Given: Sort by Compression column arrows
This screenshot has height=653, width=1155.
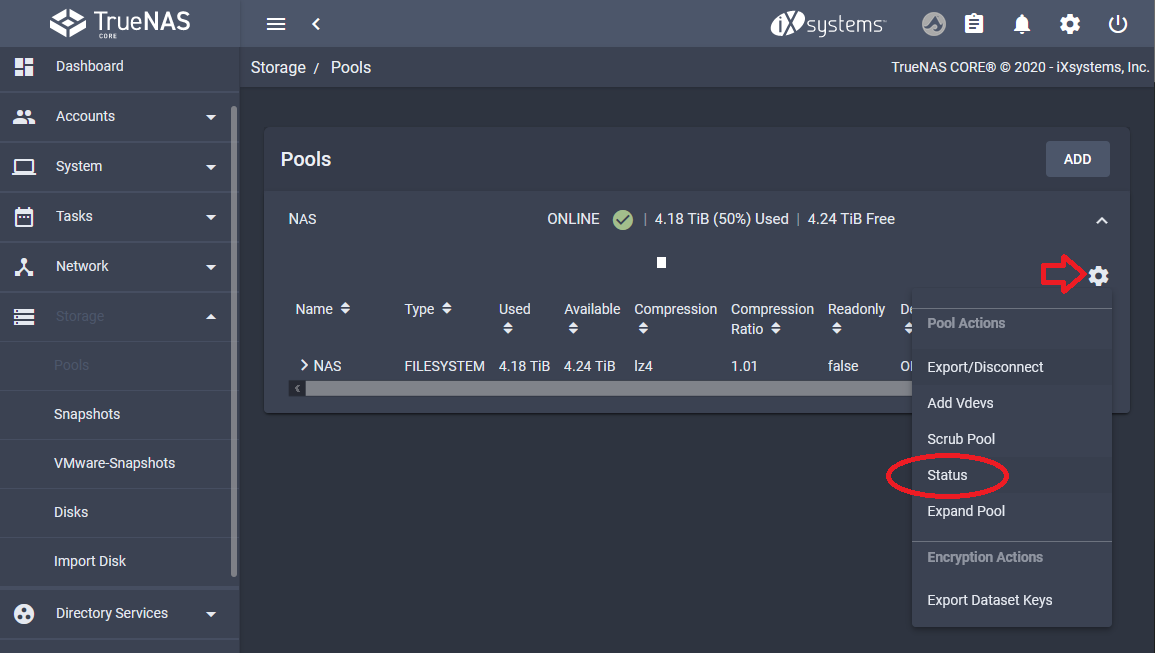Looking at the screenshot, I should (643, 329).
